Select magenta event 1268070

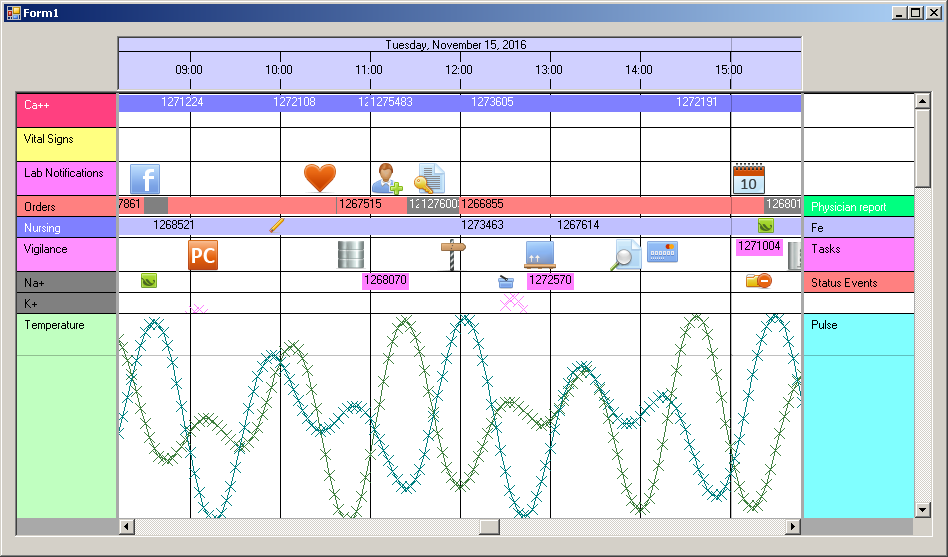point(385,281)
